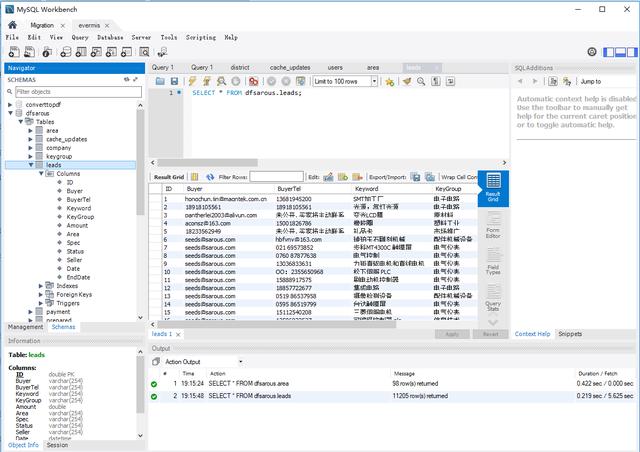Click the save snippet star icon

coord(390,82)
